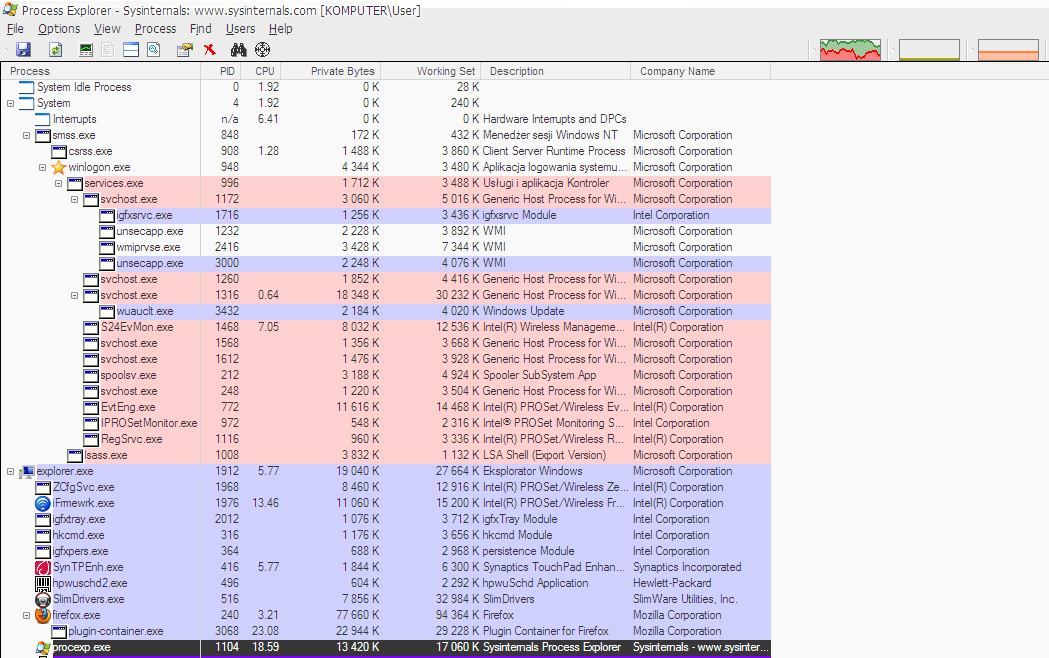Open the Help menu

(x=280, y=29)
